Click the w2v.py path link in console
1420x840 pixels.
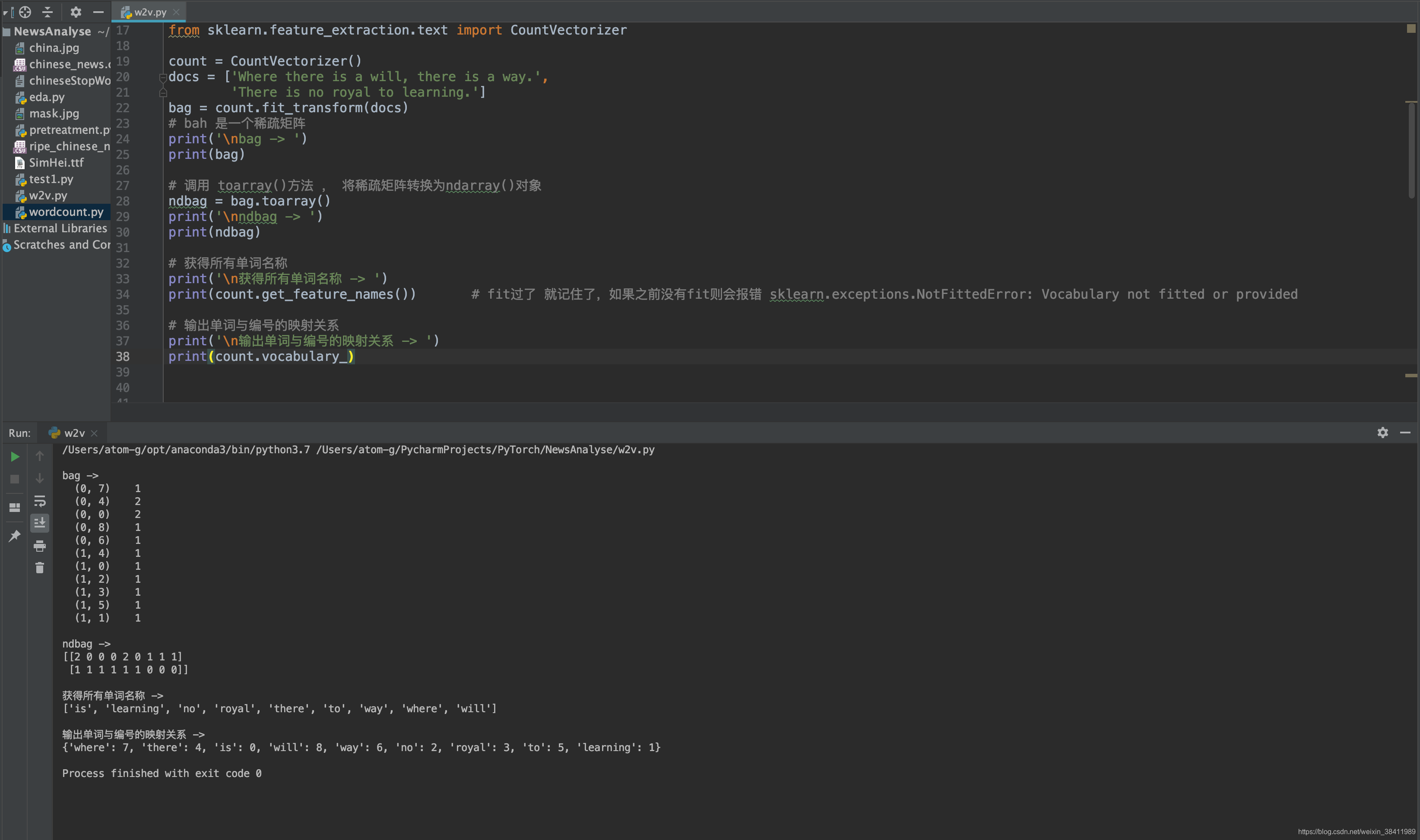pyautogui.click(x=485, y=450)
